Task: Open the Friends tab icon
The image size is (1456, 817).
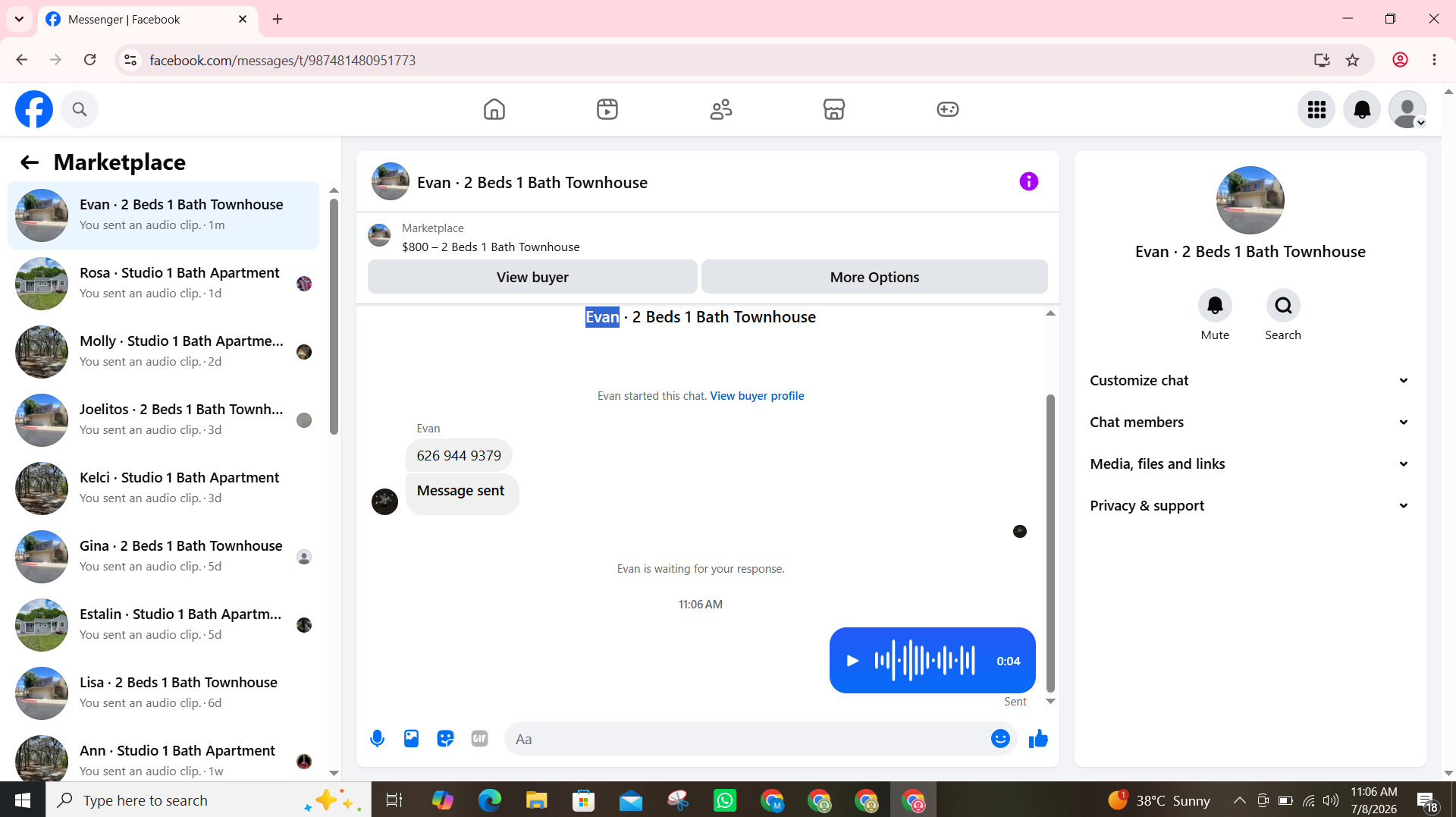Action: click(721, 109)
